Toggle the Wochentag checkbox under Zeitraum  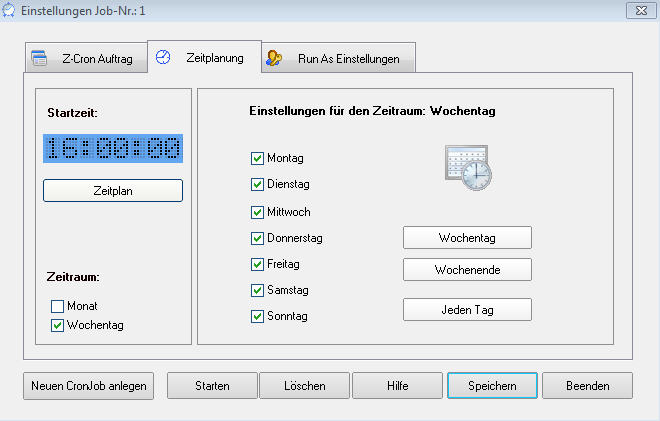[57, 325]
